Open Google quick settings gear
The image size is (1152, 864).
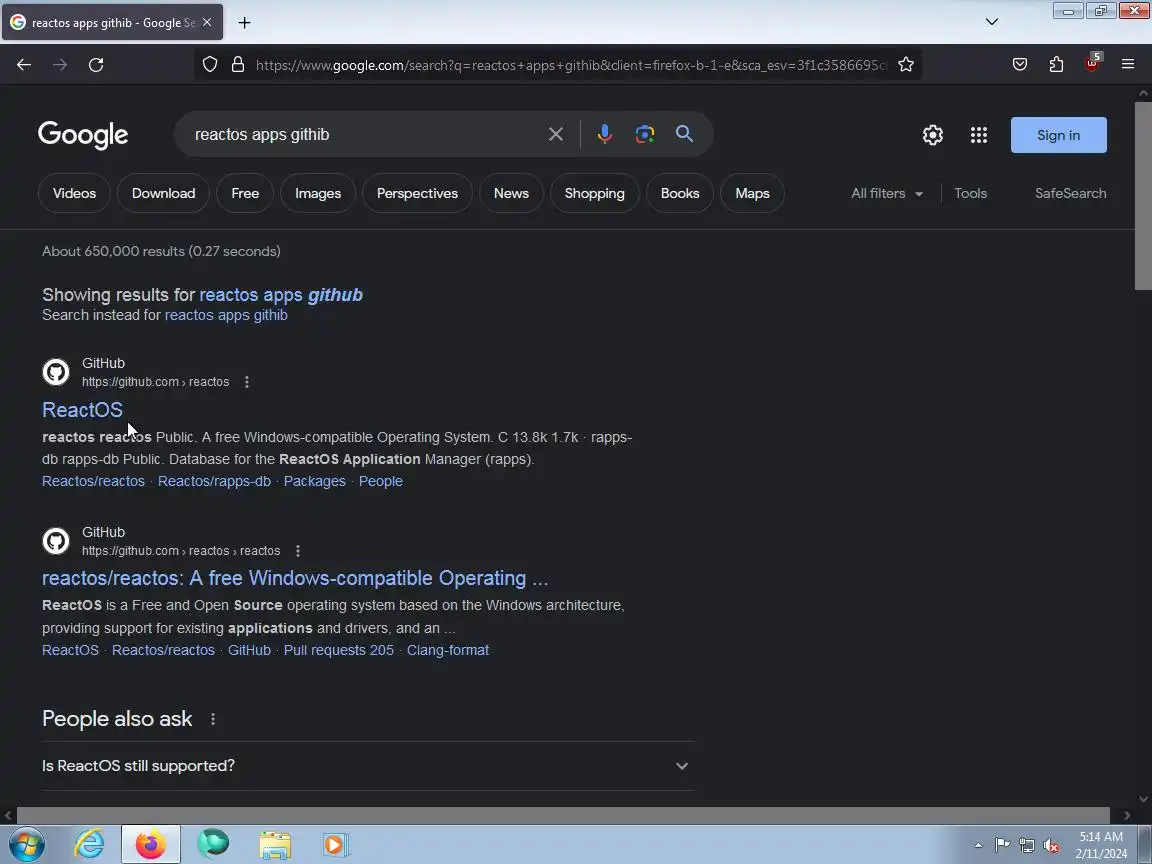coord(932,135)
